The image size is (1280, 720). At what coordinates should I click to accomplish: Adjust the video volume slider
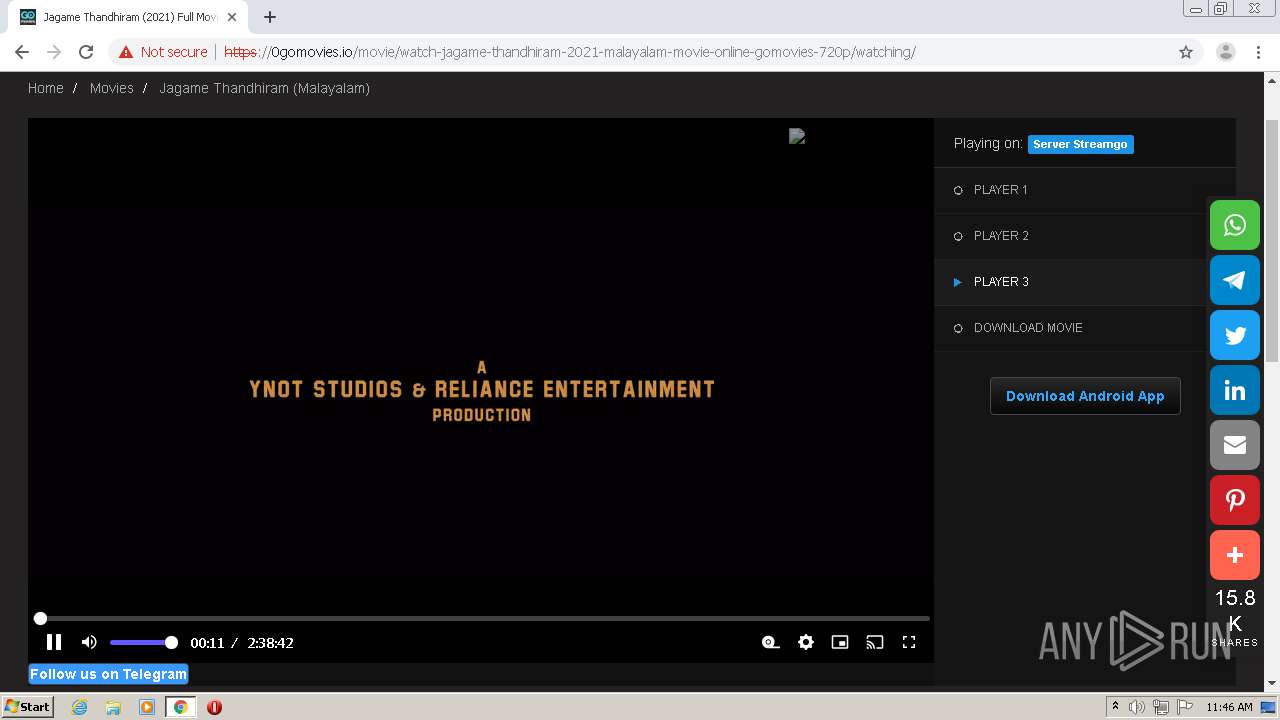point(143,642)
